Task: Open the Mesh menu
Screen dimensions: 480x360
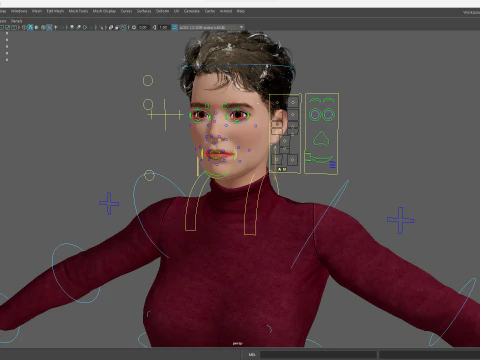Action: pyautogui.click(x=37, y=11)
